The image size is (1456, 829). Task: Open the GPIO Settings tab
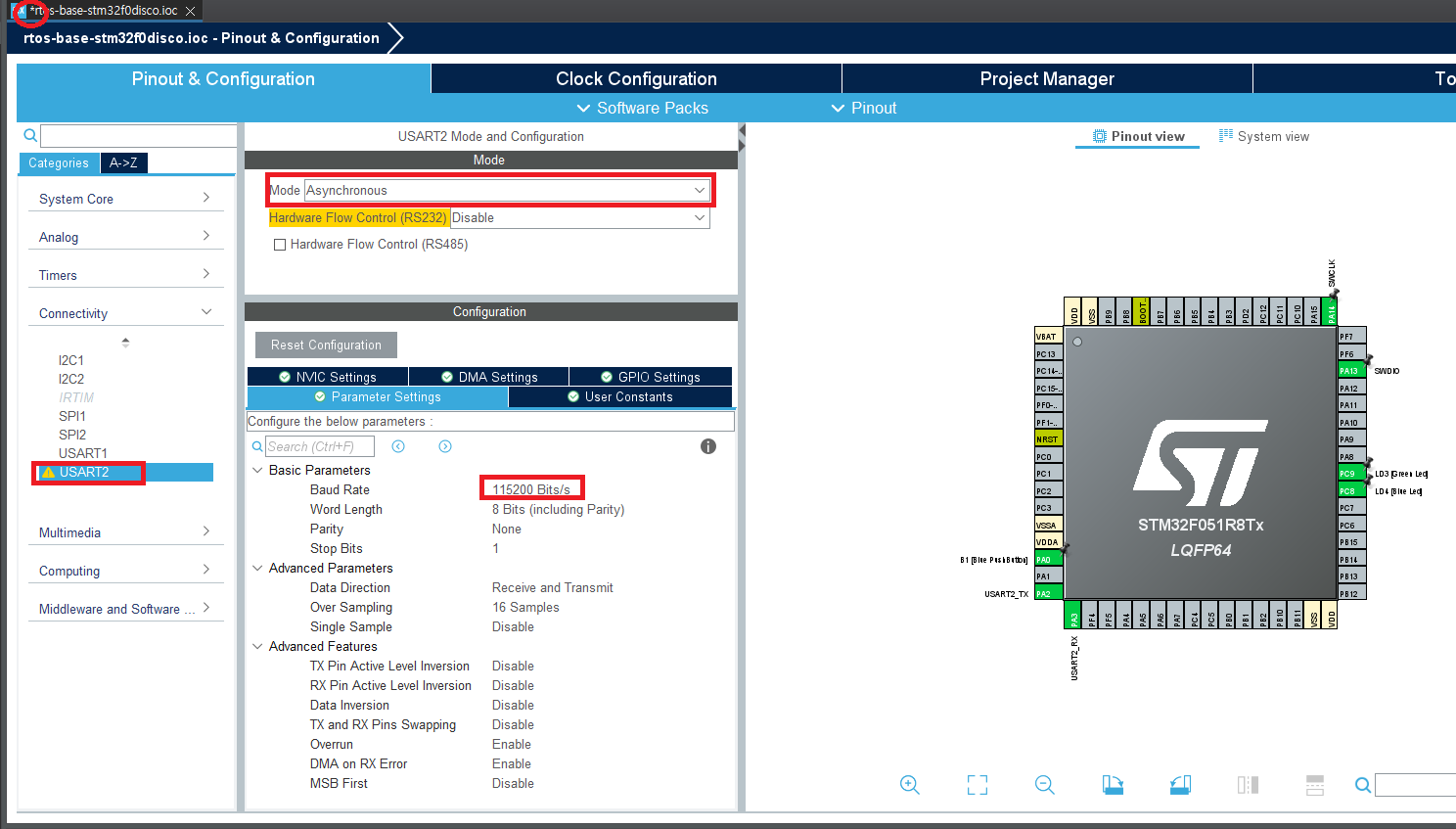[x=651, y=377]
